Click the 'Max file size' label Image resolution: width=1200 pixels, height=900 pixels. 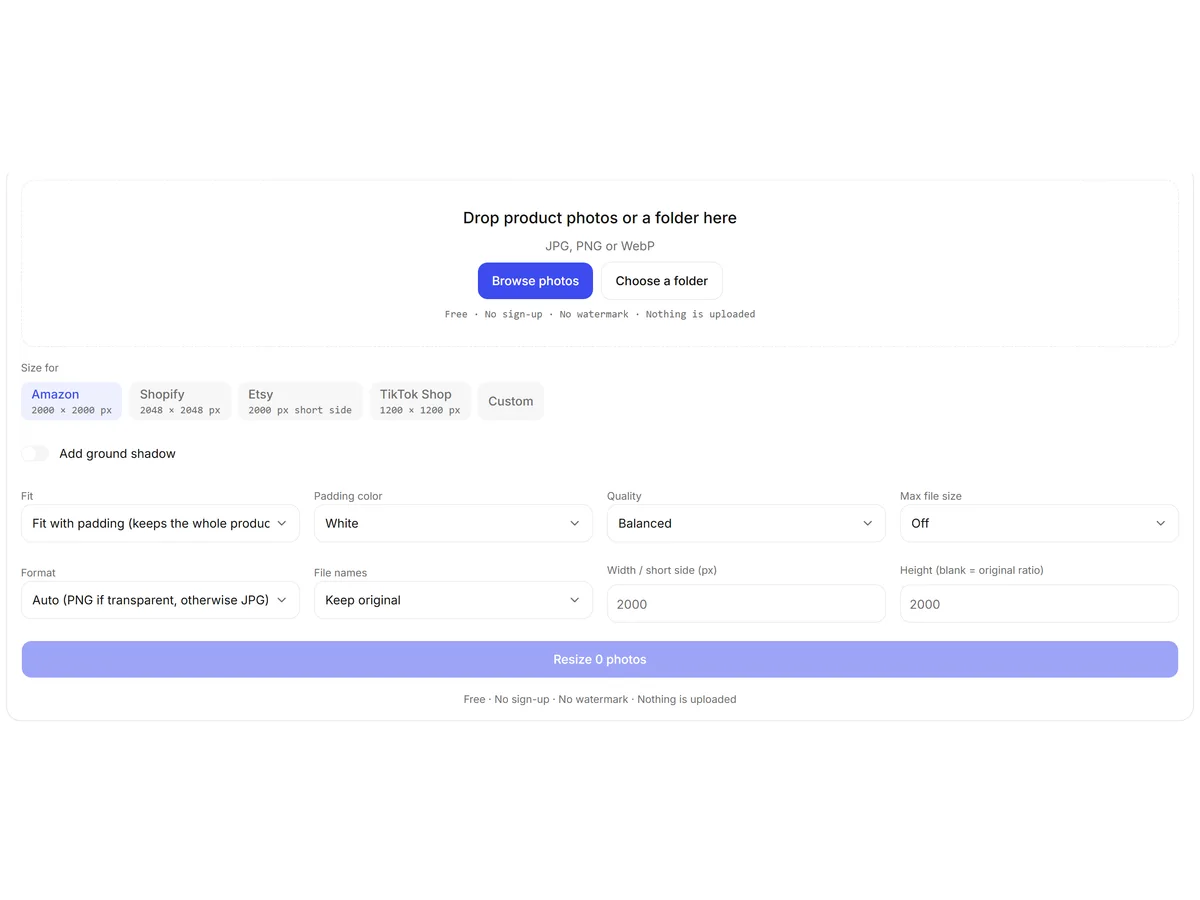tap(931, 496)
